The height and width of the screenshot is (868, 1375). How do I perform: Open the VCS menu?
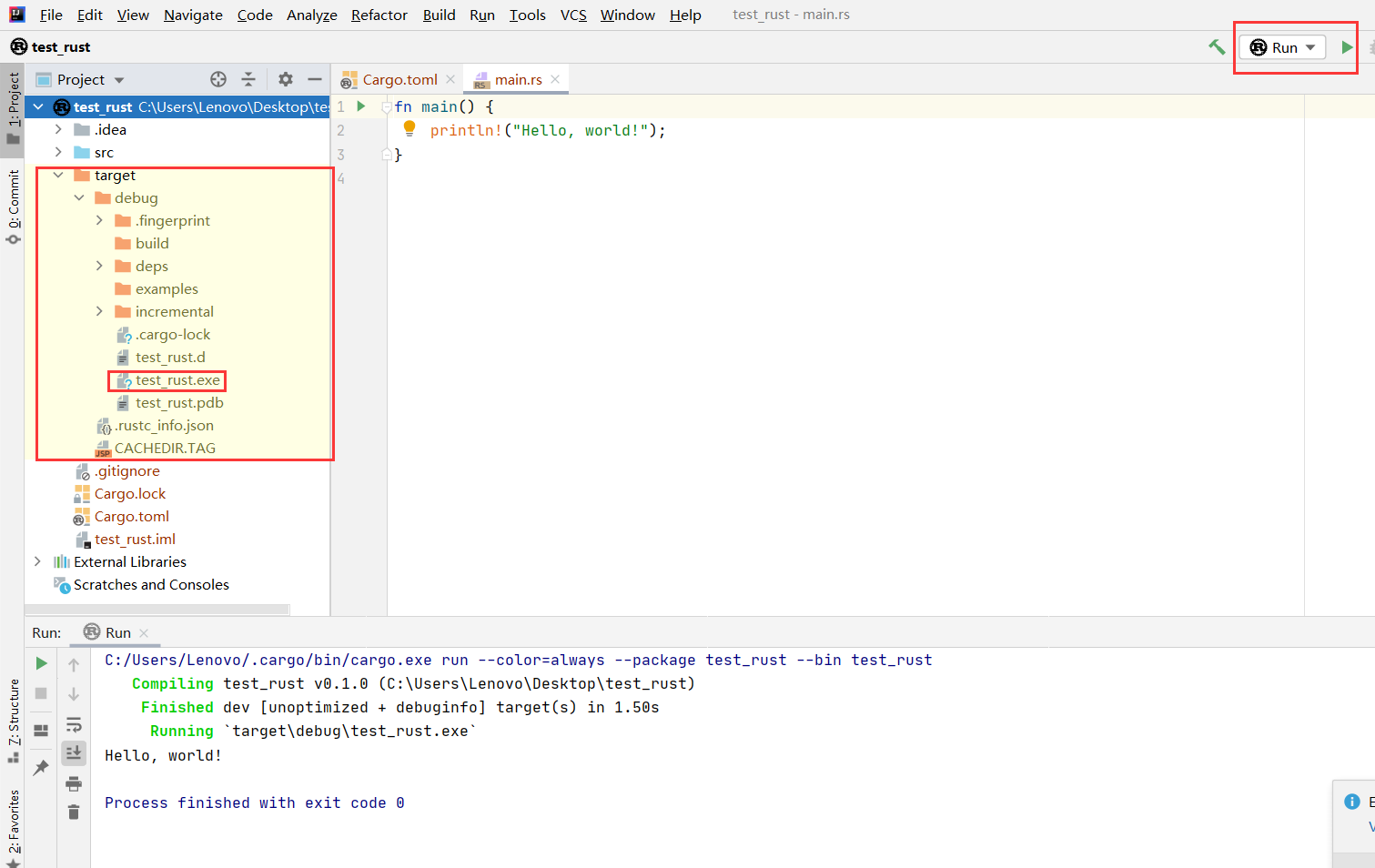(573, 15)
